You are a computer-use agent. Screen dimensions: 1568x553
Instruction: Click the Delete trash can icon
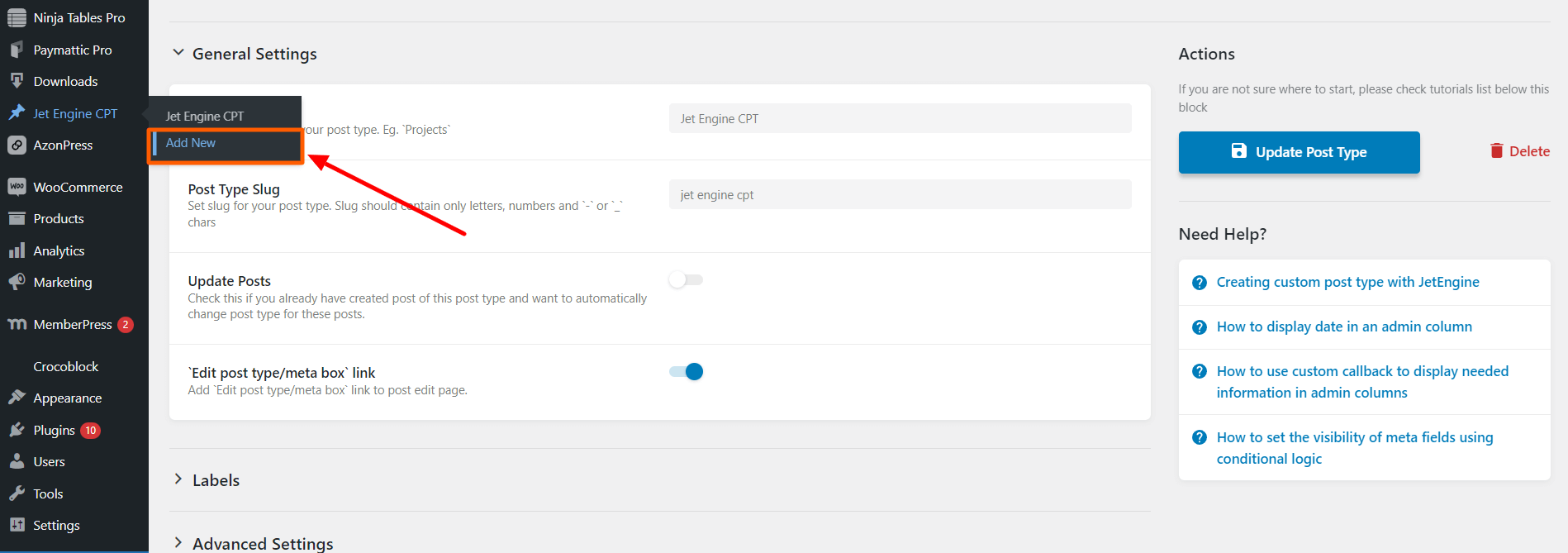click(x=1496, y=150)
